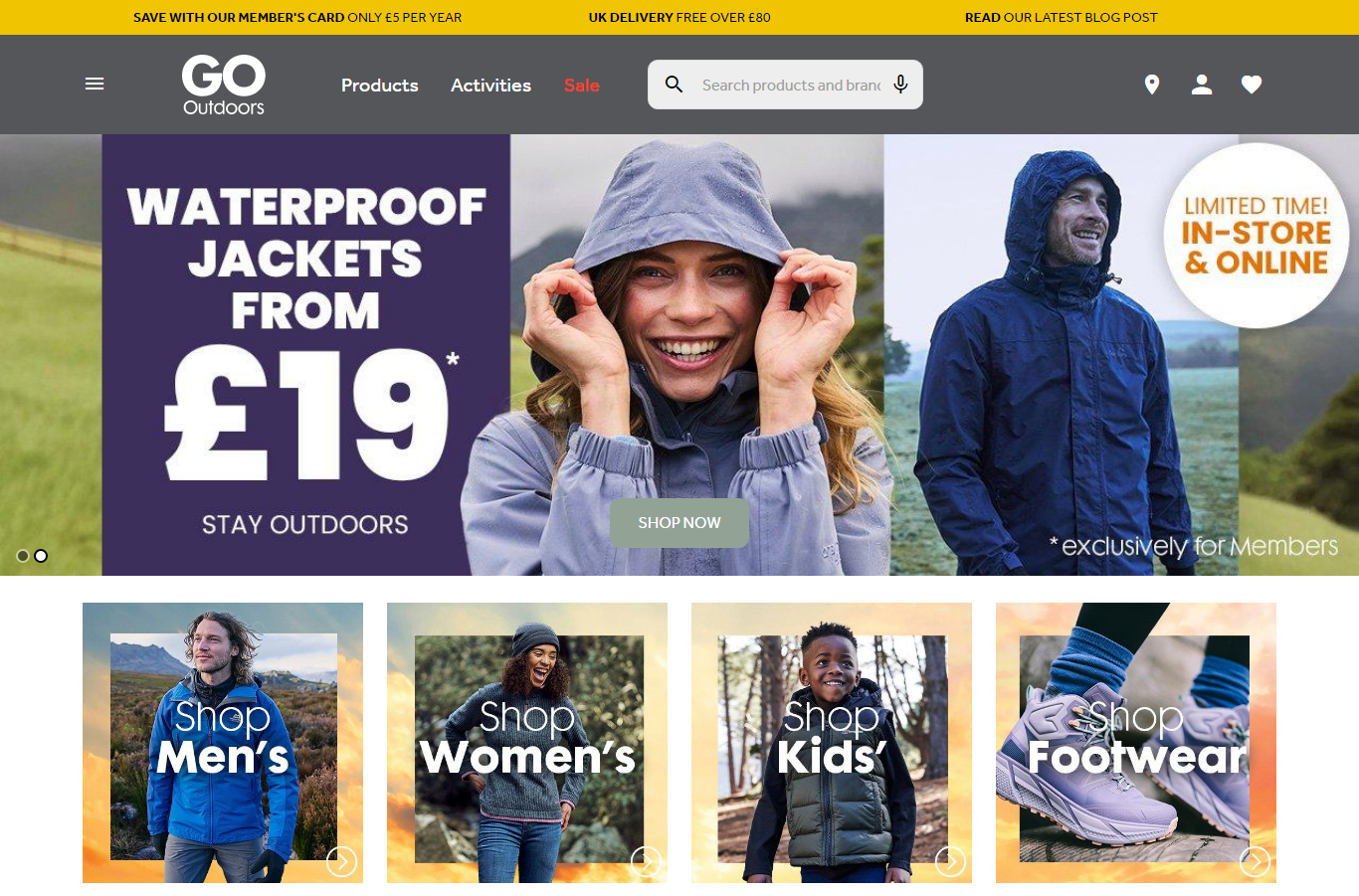Click the GO Outdoors logo
The width and height of the screenshot is (1359, 896).
224,86
